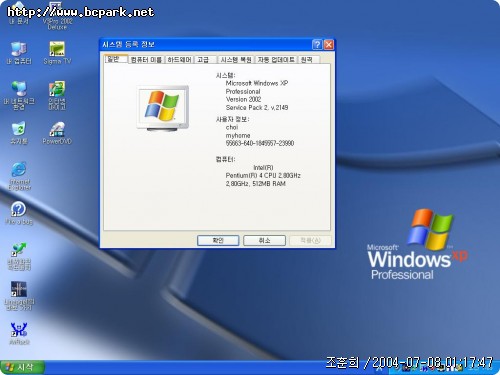The image size is (500, 375).
Task: Open the V3Pro 2002 Deluxe shortcut
Action: pyautogui.click(x=57, y=16)
